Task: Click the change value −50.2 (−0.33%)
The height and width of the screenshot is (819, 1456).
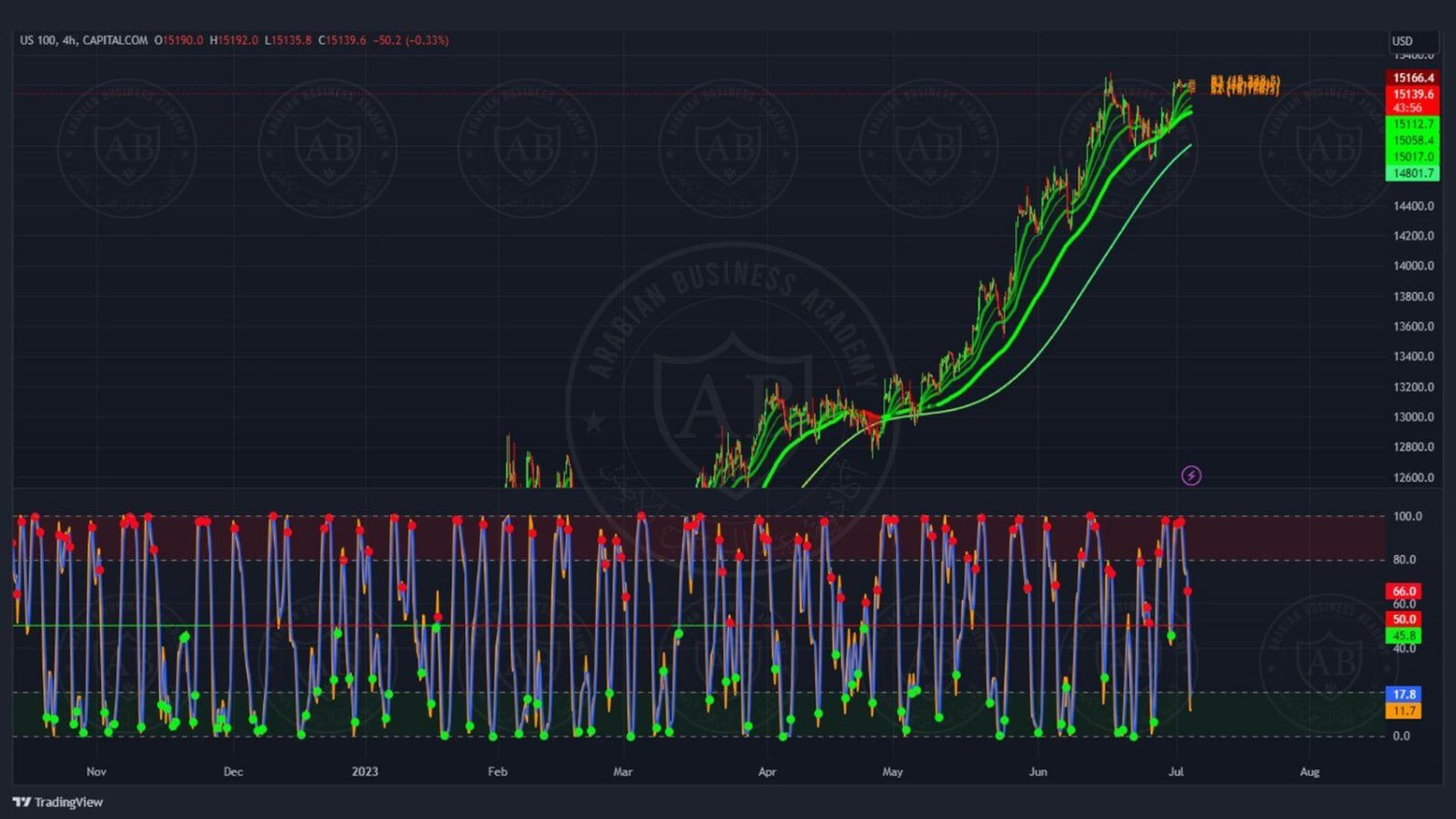Action: pos(411,40)
